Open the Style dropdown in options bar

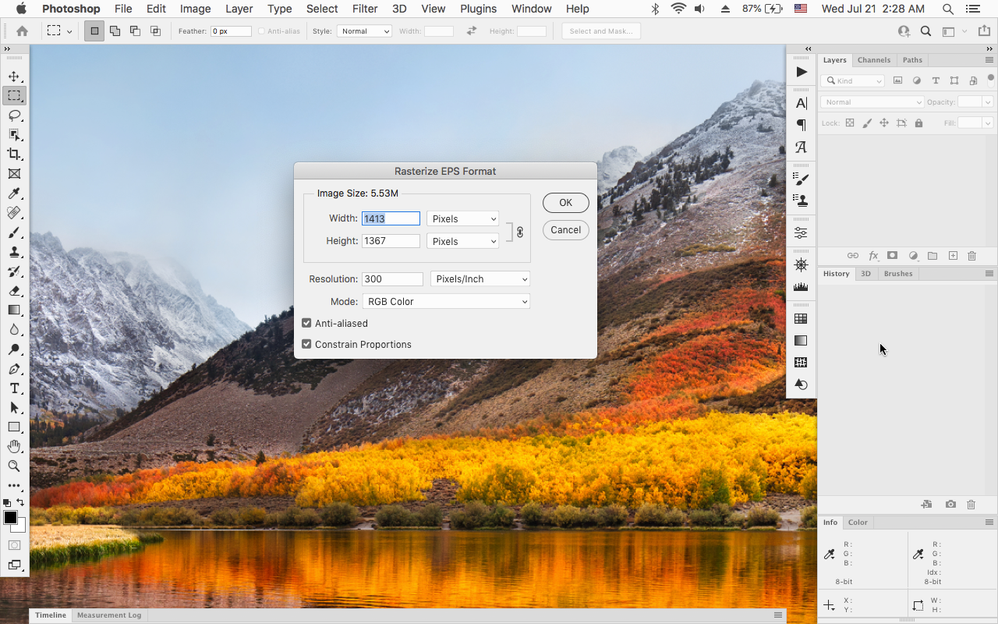click(x=364, y=31)
